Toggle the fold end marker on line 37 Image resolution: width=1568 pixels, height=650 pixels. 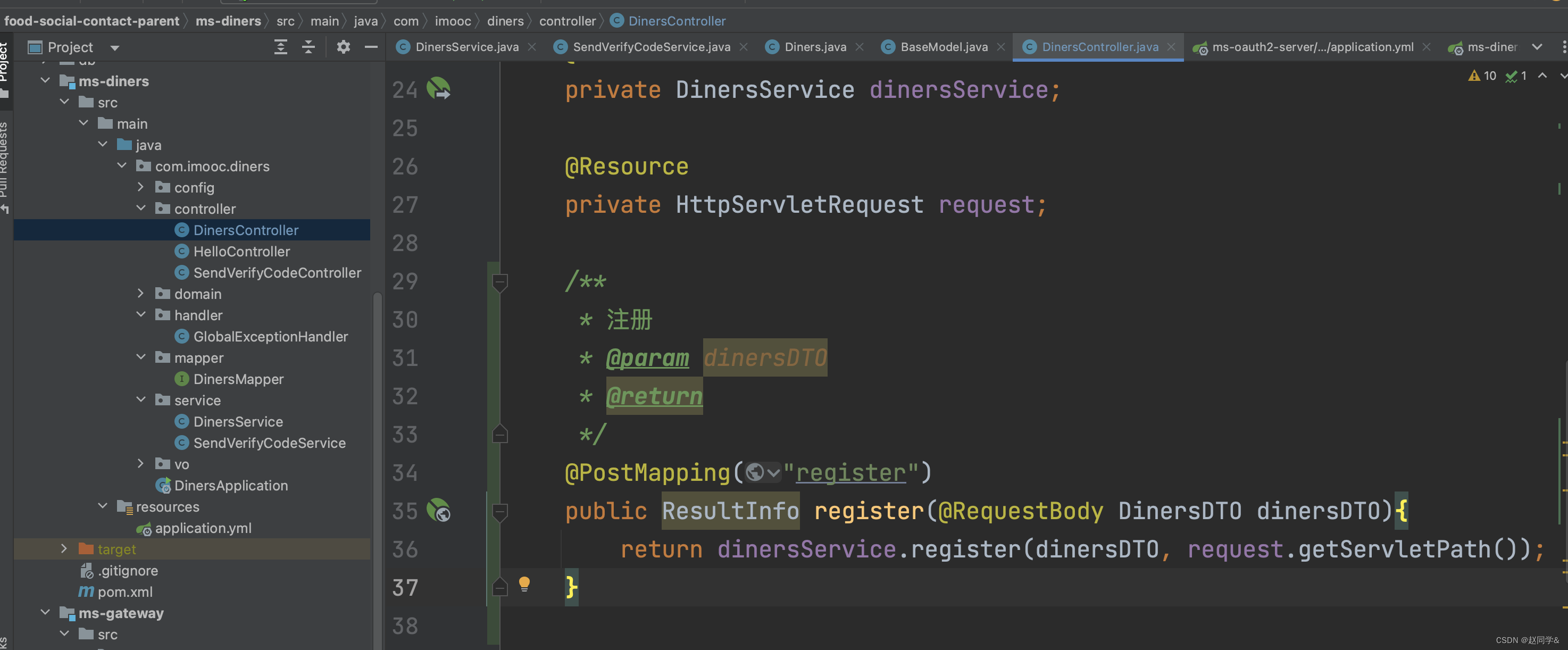[x=500, y=587]
